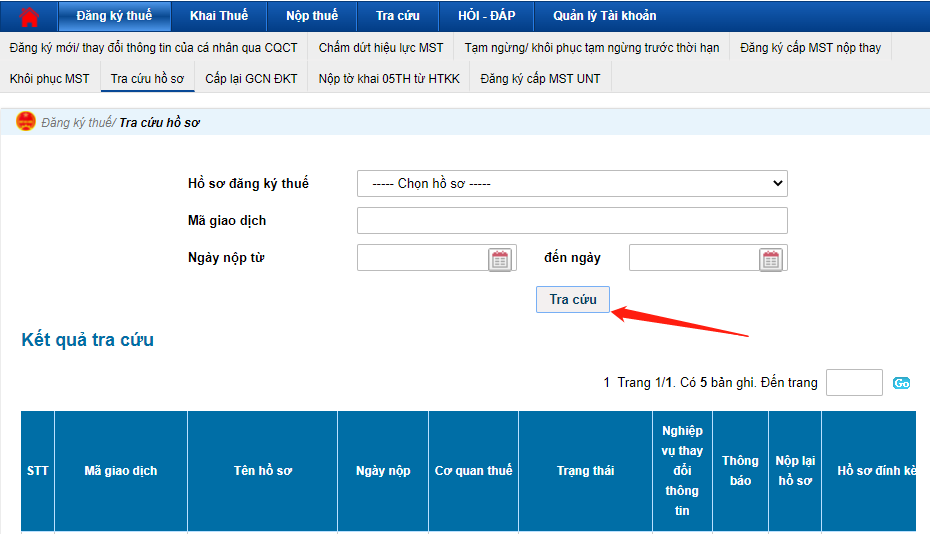930x534 pixels.
Task: Open calendar picker for Ngày nộp từ
Action: [500, 260]
